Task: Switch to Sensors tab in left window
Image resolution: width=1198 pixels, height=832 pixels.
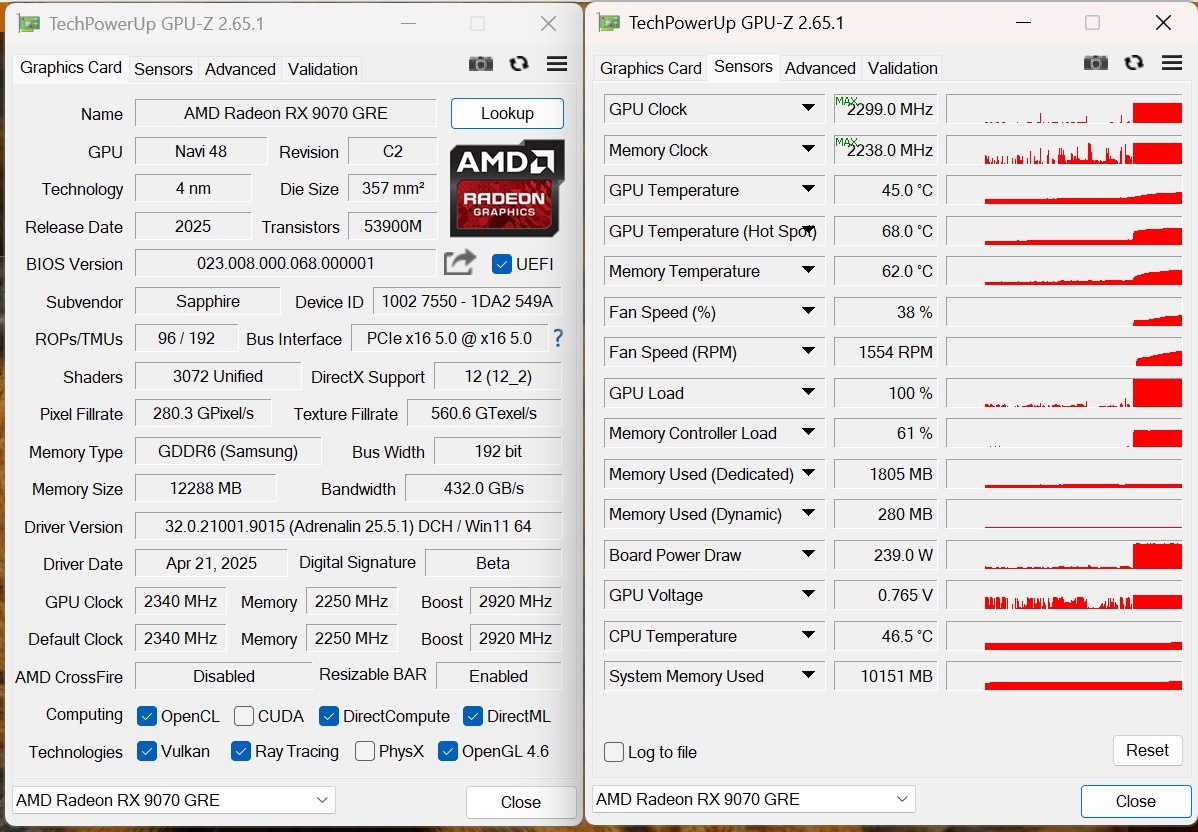Action: tap(163, 69)
